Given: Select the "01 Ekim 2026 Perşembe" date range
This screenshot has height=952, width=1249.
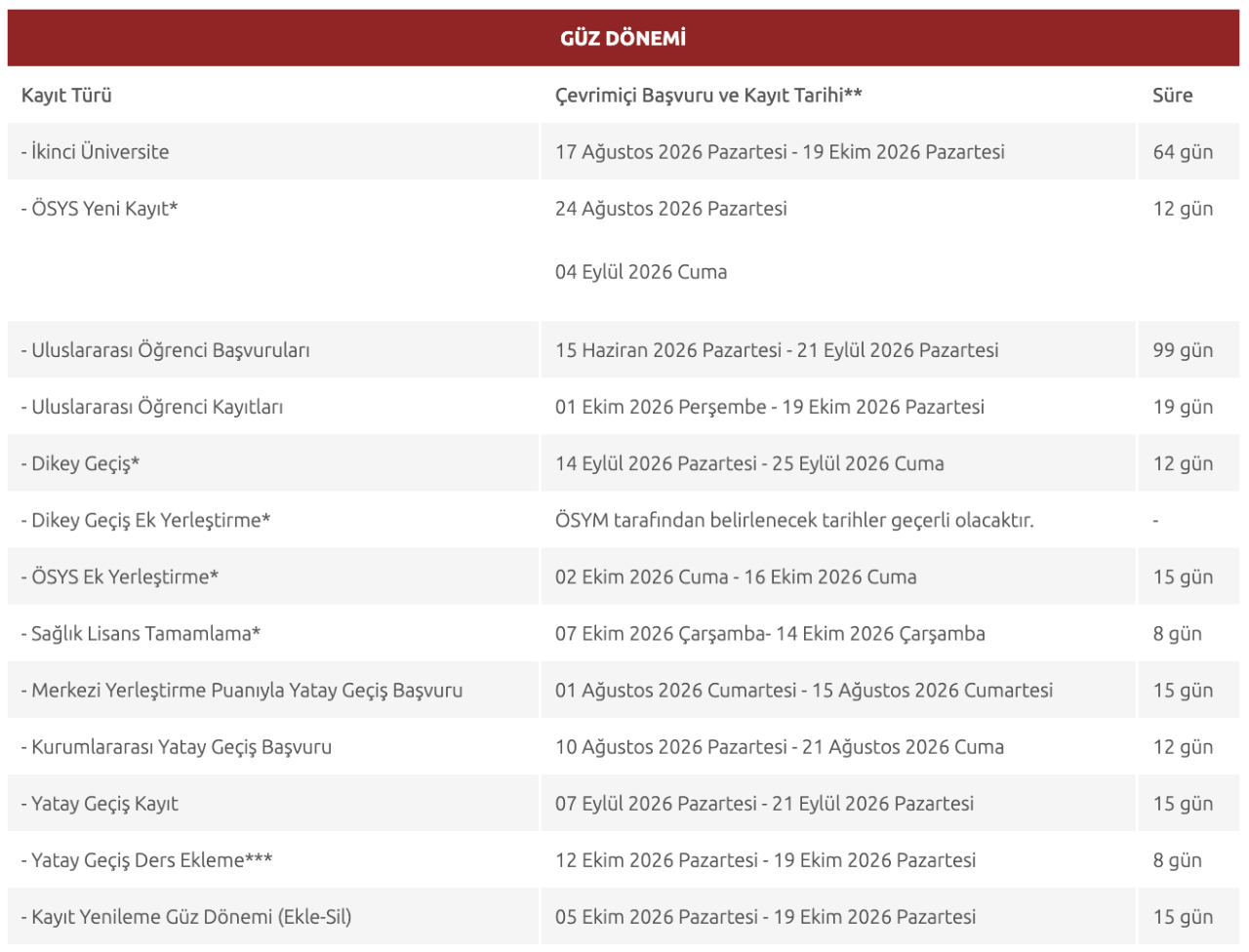Looking at the screenshot, I should 770,407.
